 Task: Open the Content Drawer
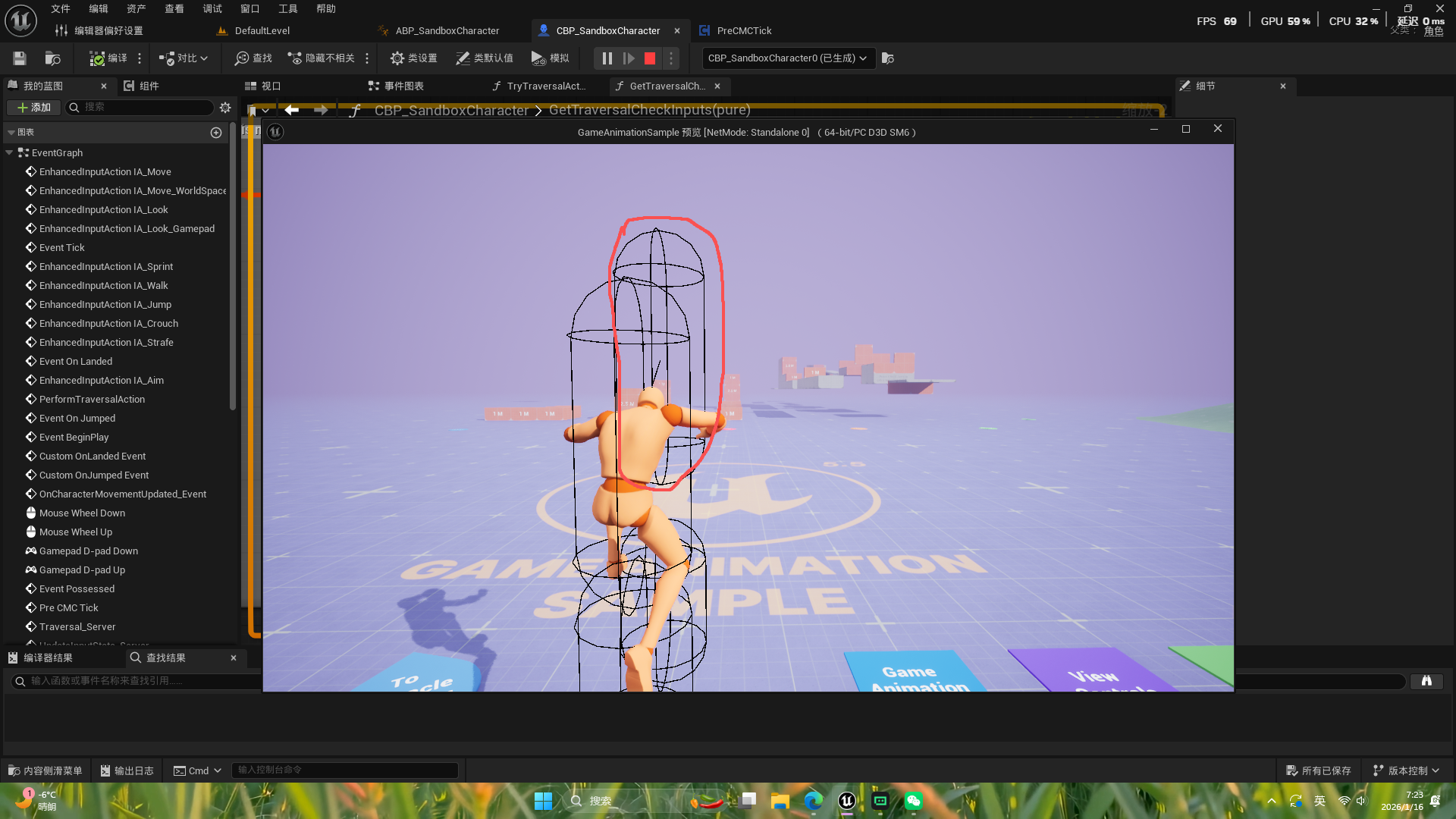tap(45, 770)
